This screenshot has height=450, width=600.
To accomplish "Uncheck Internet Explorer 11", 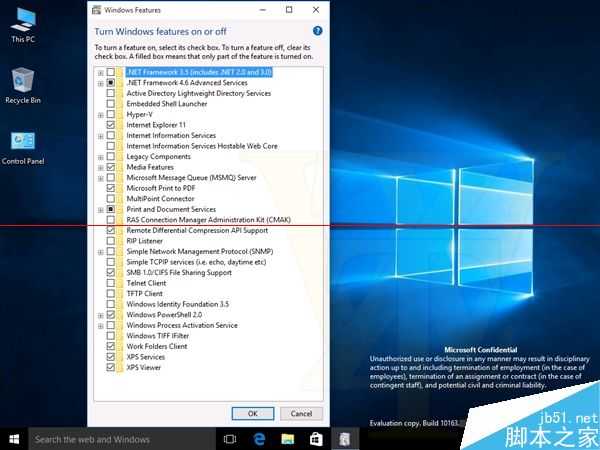I will (x=111, y=125).
